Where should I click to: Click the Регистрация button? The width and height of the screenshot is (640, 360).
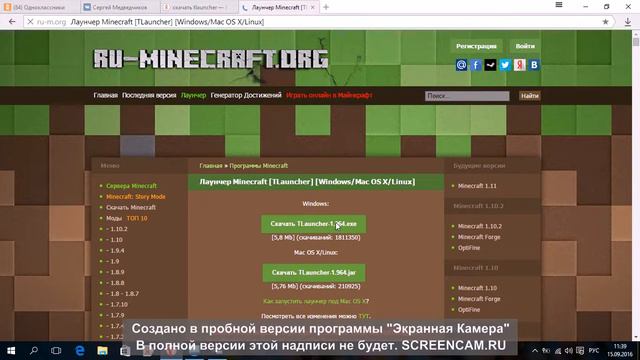tap(476, 46)
